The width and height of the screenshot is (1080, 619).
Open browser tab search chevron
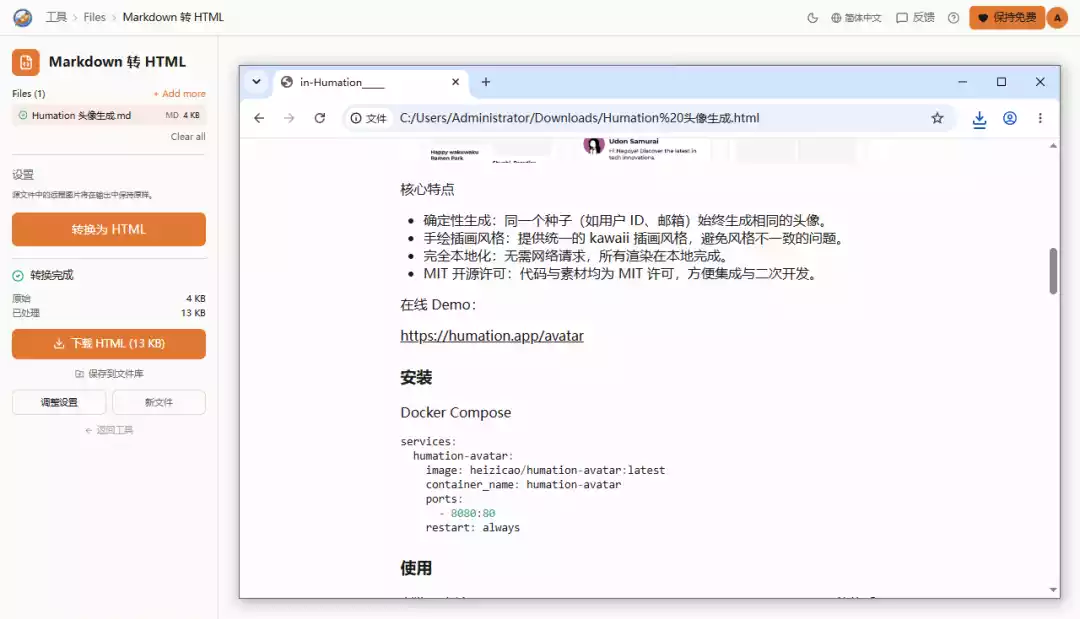coord(256,82)
